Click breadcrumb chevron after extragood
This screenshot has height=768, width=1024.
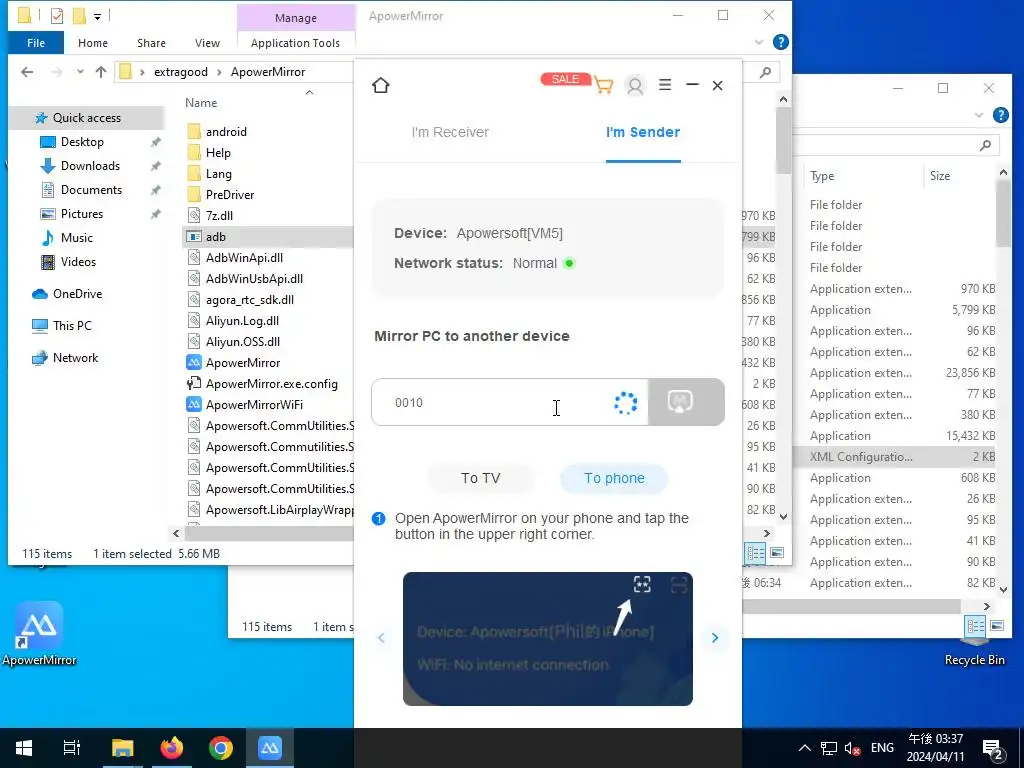pyautogui.click(x=219, y=72)
